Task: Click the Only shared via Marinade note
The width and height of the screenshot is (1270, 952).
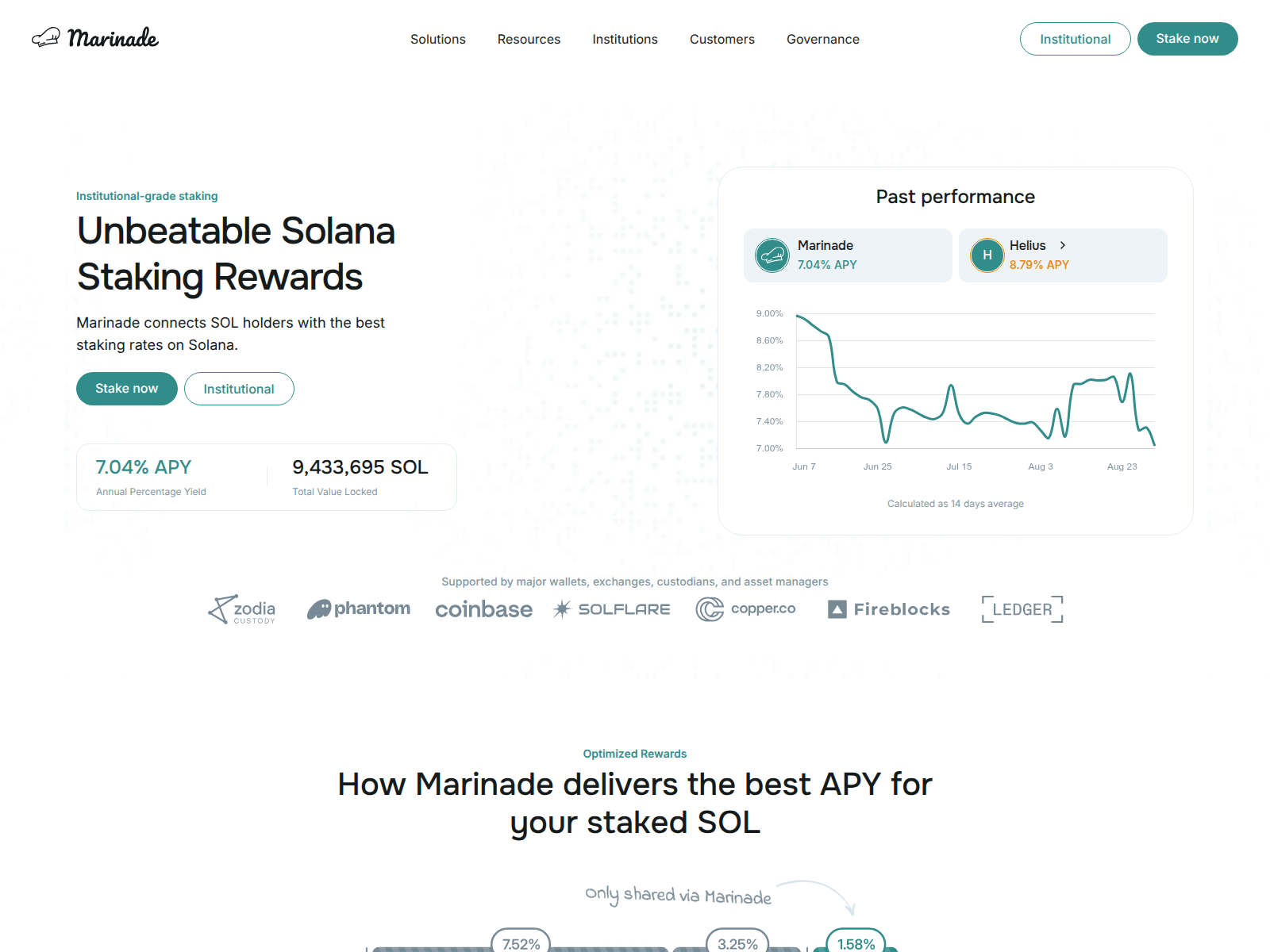Action: tap(679, 896)
